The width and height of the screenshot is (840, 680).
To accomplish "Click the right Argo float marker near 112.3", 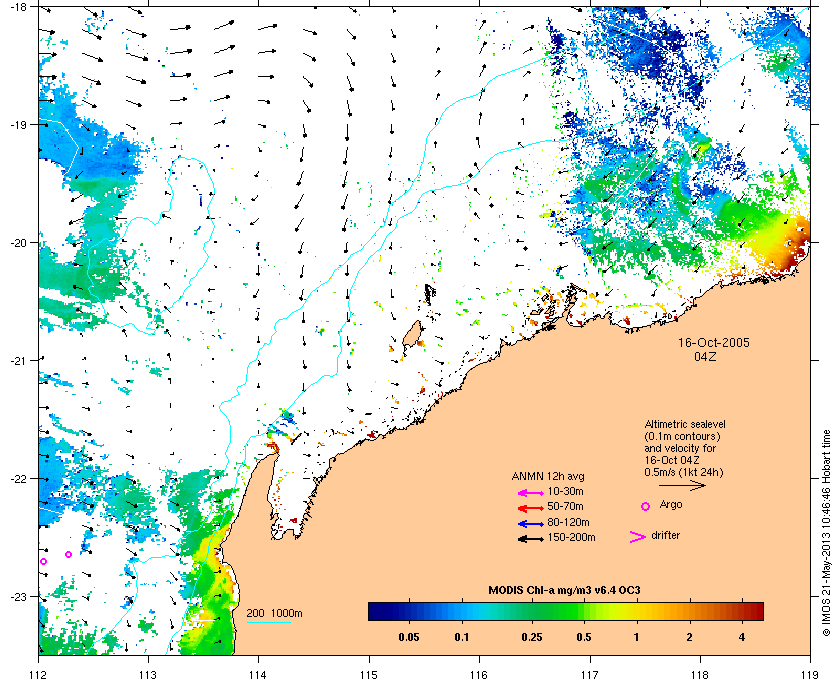I will (x=69, y=554).
